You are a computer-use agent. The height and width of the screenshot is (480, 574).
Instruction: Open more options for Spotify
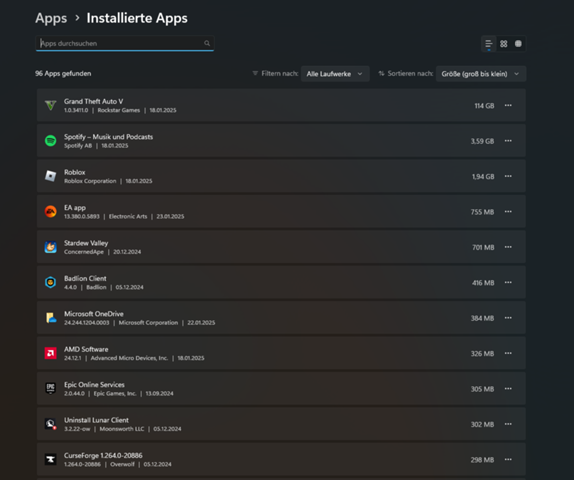508,141
